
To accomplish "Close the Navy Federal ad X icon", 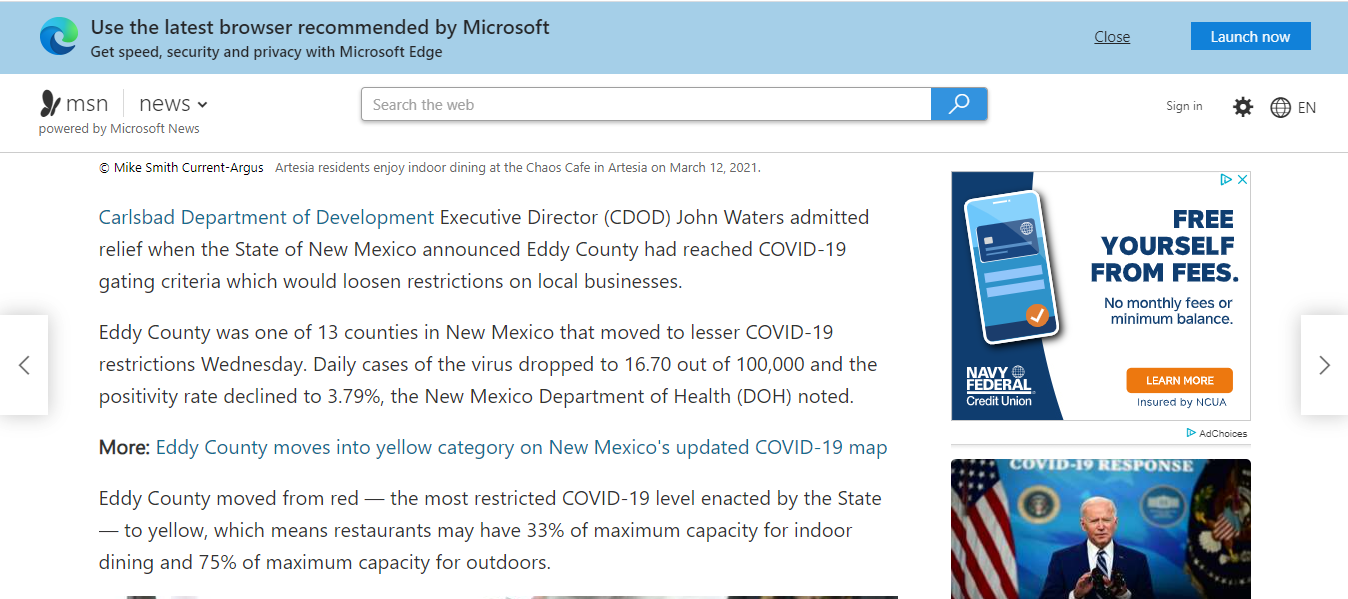I will coord(1242,180).
